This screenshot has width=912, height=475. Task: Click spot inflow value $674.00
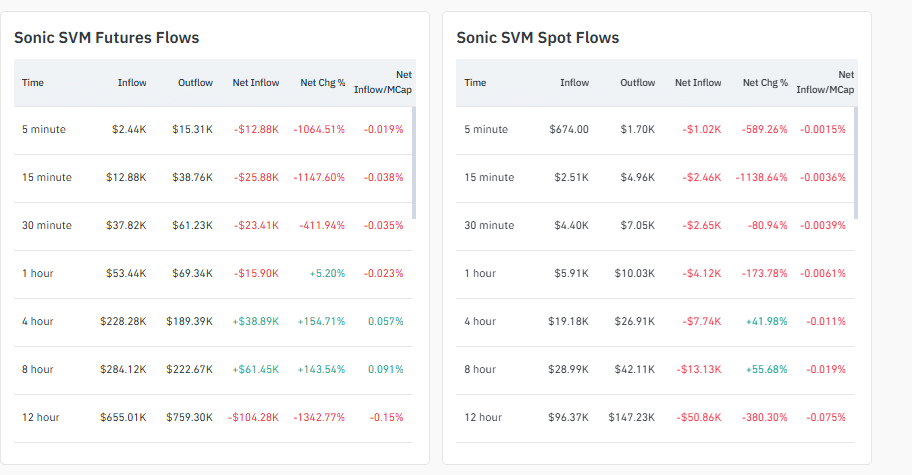tap(569, 129)
